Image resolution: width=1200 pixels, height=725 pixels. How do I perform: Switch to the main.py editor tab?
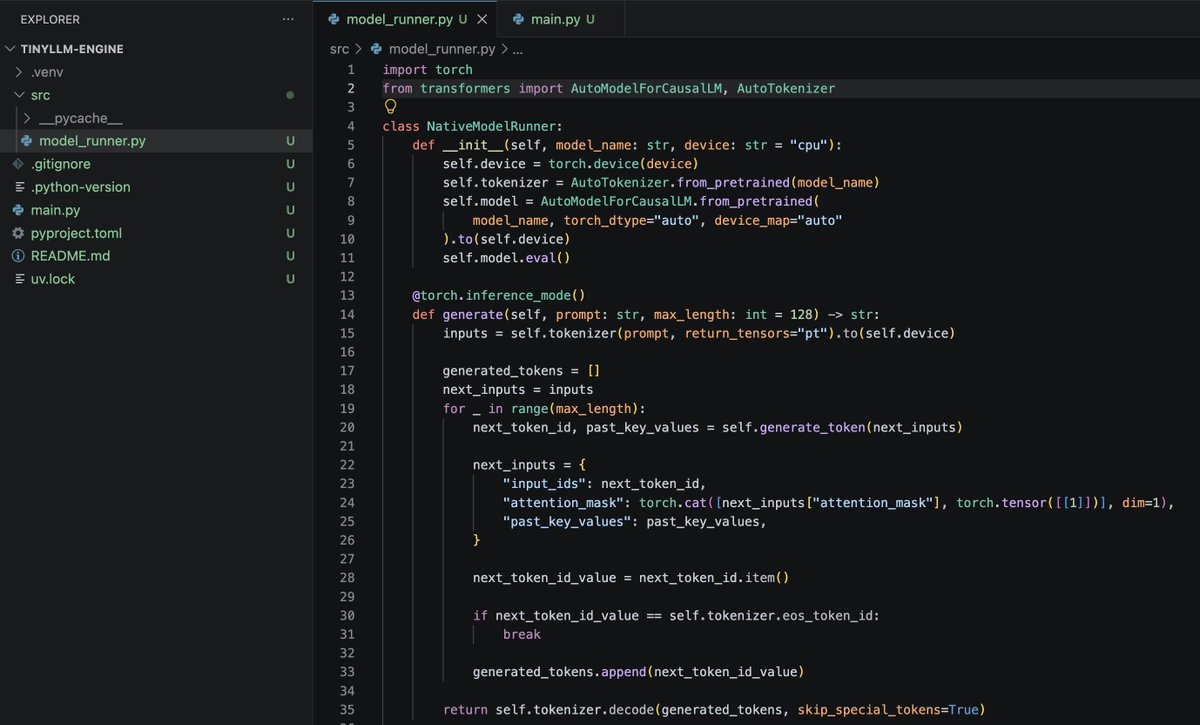561,19
